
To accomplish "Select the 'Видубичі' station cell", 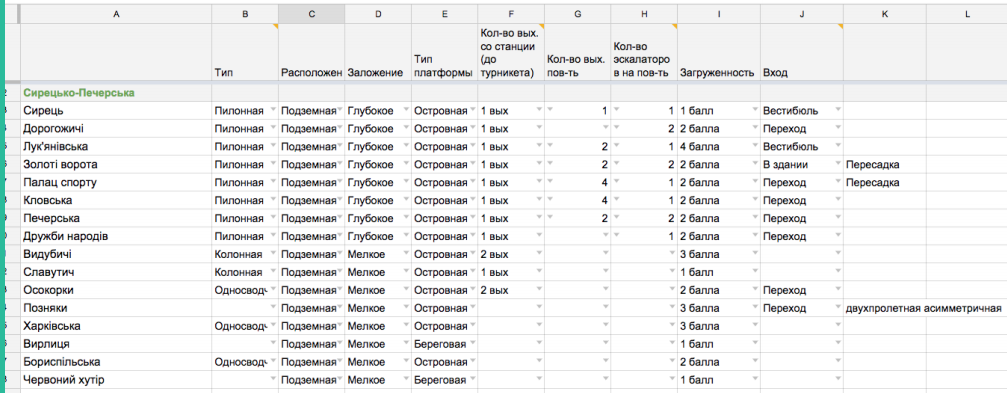I will pos(116,254).
